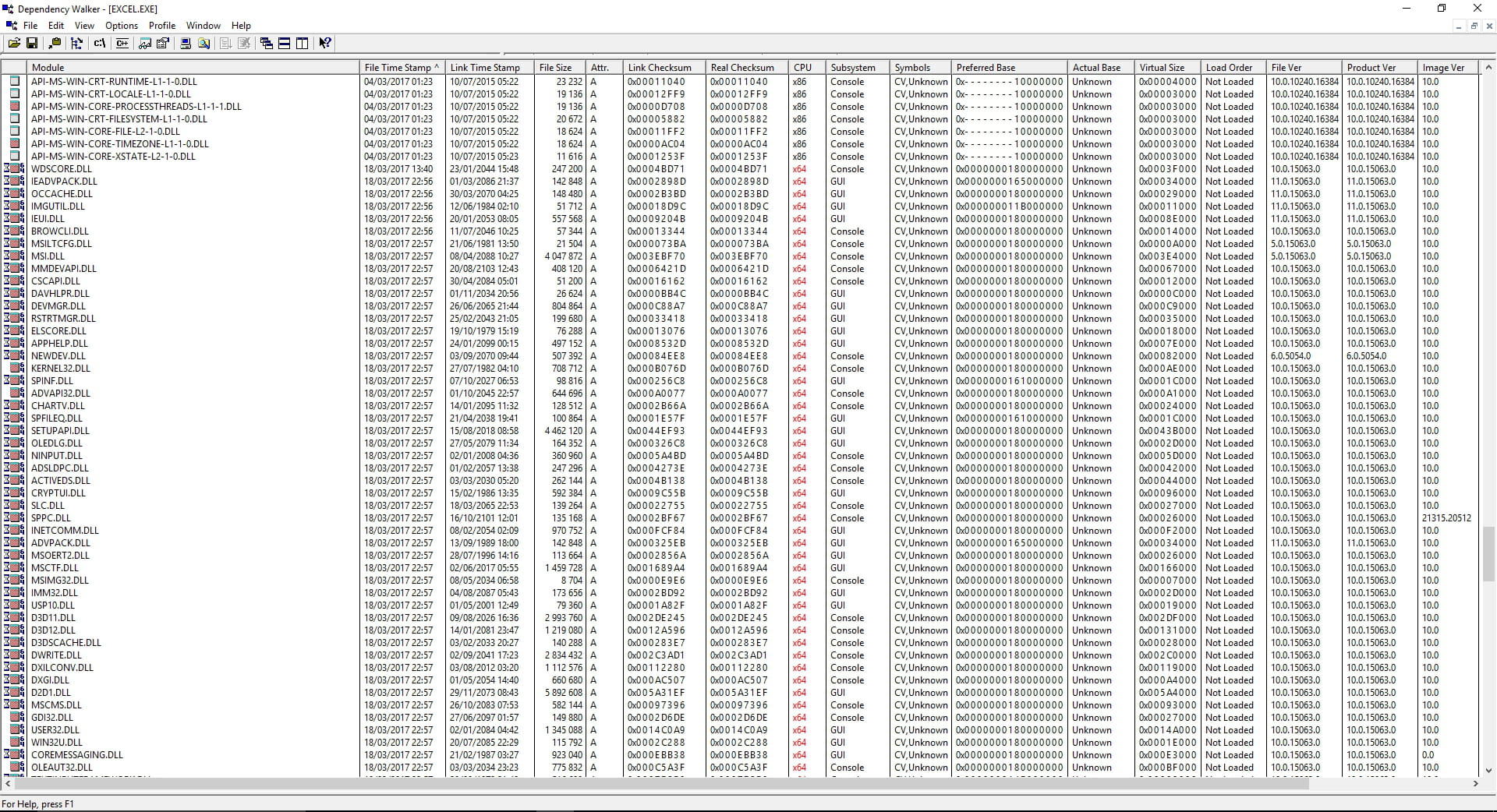Sort by File Time Stamp column header
Image resolution: width=1497 pixels, height=812 pixels.
(x=402, y=68)
